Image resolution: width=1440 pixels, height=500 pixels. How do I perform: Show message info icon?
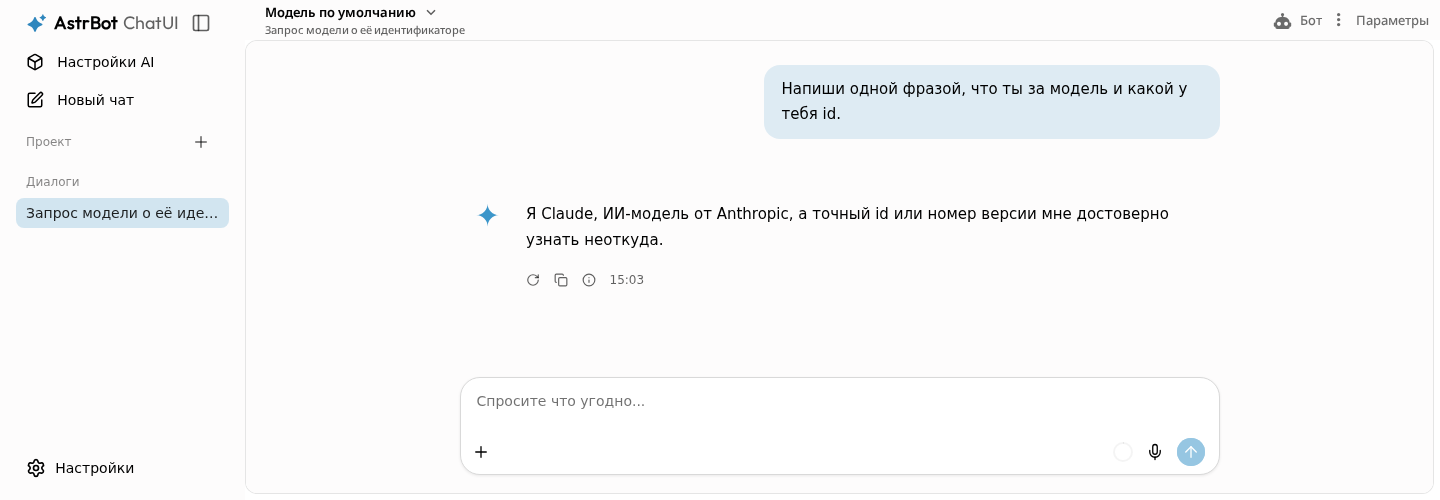589,280
